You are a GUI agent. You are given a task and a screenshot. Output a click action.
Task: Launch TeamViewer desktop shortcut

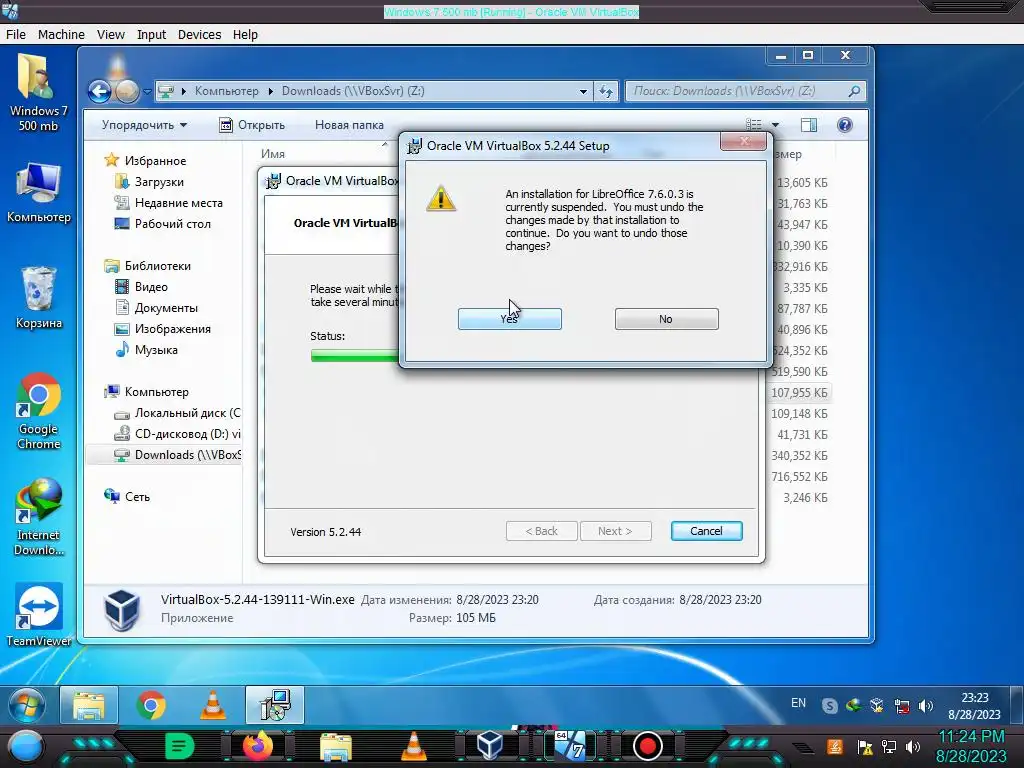click(38, 615)
